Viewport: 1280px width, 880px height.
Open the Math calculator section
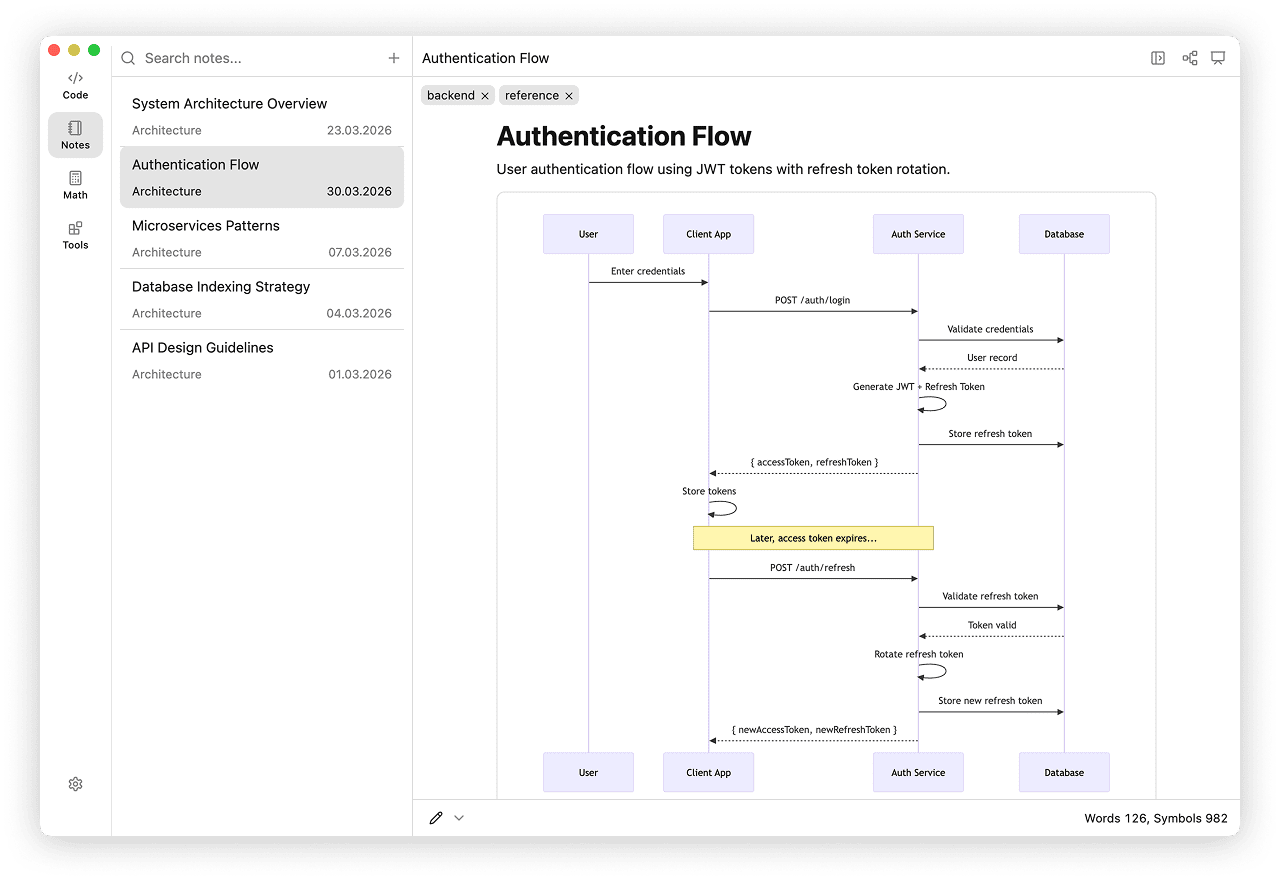(x=75, y=185)
